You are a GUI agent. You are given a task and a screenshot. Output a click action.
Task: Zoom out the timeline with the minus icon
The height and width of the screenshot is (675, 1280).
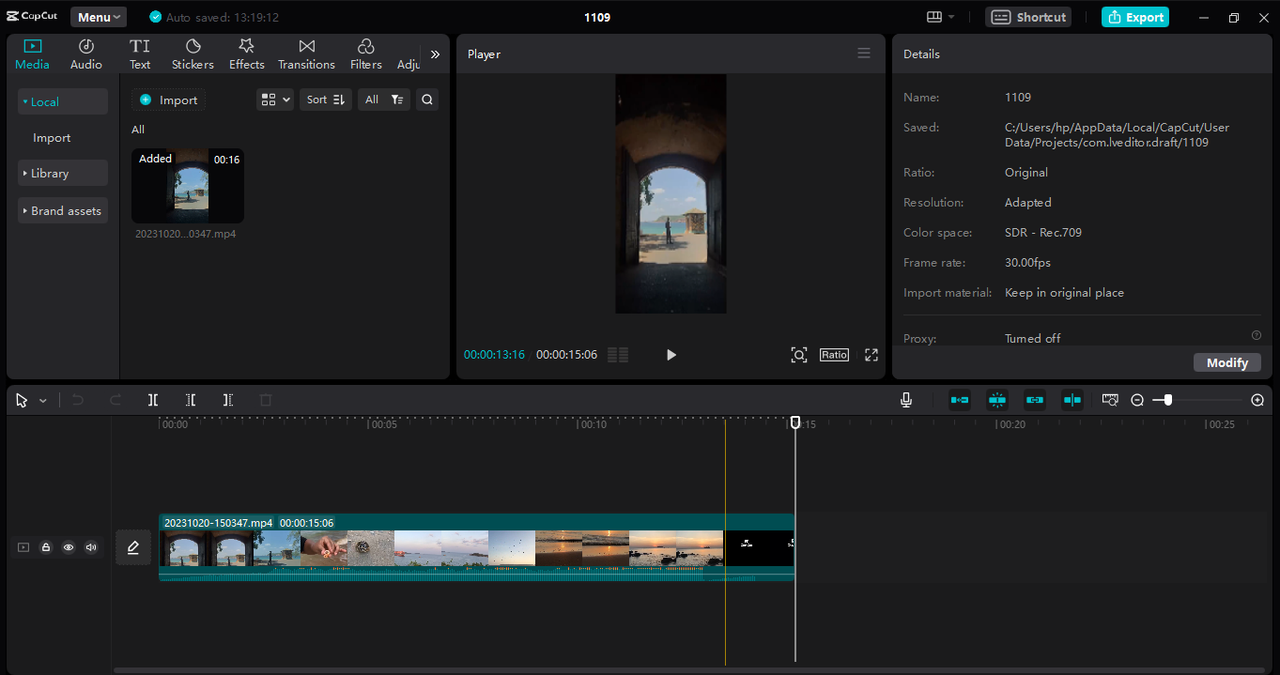[1137, 400]
